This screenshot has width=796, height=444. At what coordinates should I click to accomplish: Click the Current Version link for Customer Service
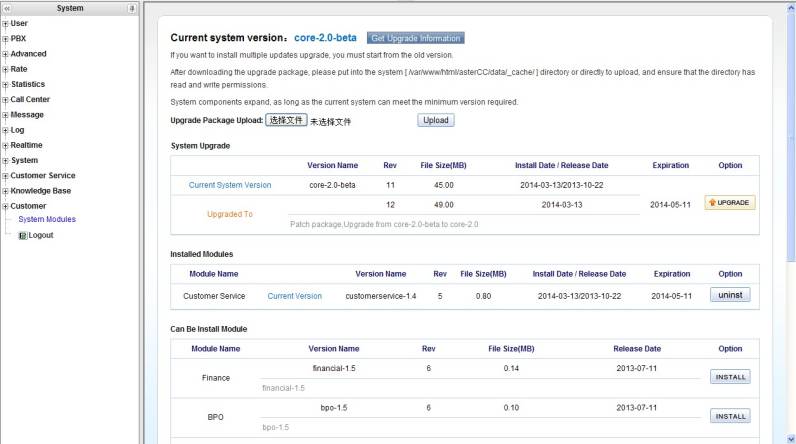(295, 296)
